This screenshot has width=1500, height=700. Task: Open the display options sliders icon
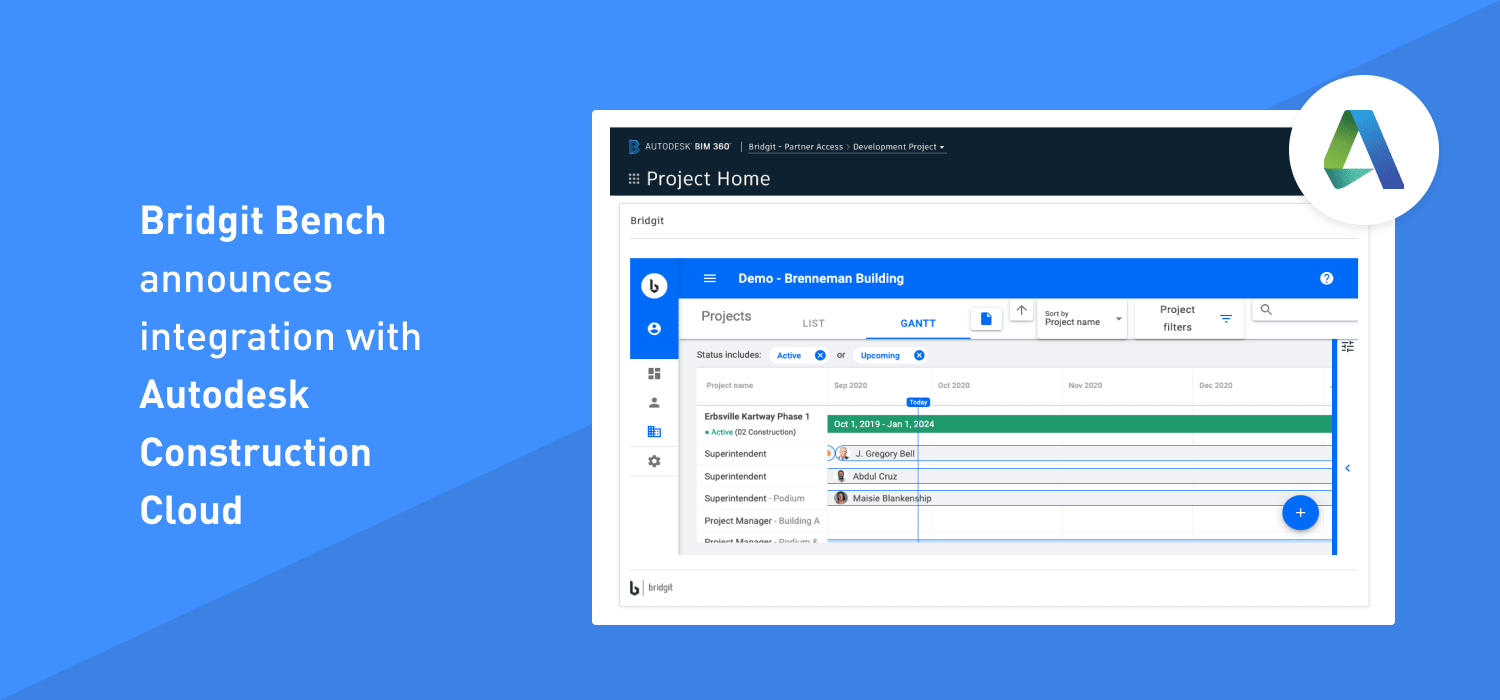pos(1348,346)
